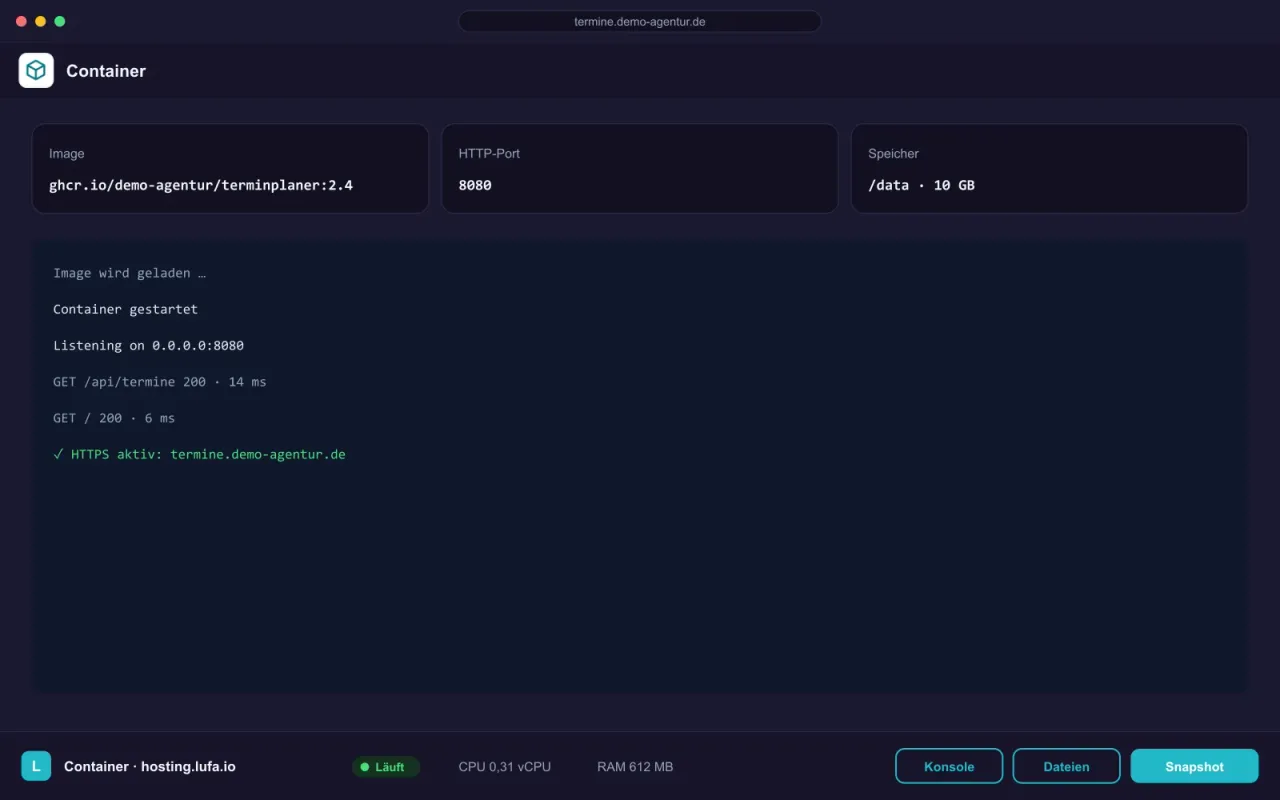This screenshot has width=1280, height=800.
Task: Create a Snapshot with the Snapshot button
Action: 1194,766
